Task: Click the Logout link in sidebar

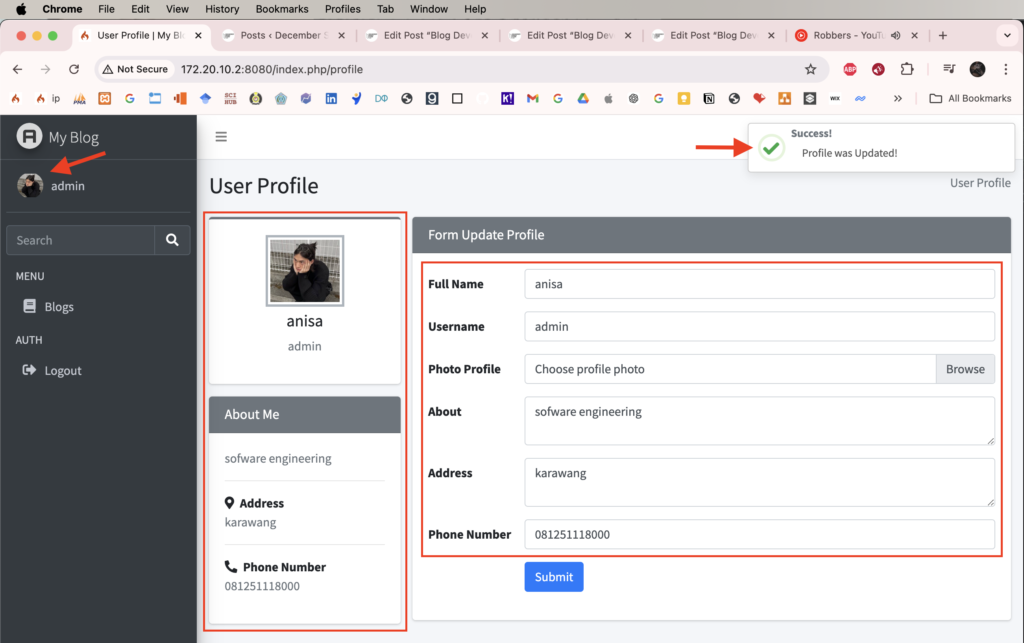Action: pos(62,370)
